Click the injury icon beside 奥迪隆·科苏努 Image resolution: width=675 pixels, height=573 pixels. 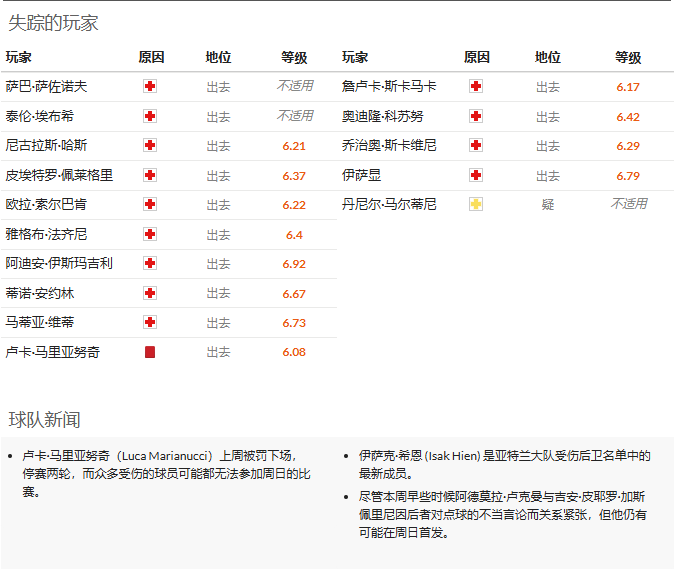click(x=476, y=117)
